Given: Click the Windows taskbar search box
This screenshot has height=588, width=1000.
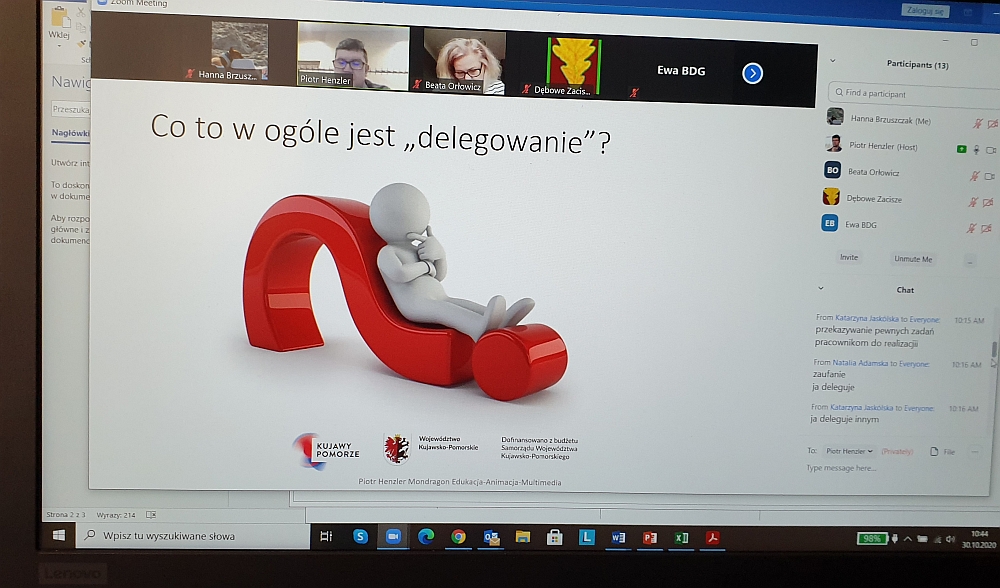Looking at the screenshot, I should coord(193,536).
